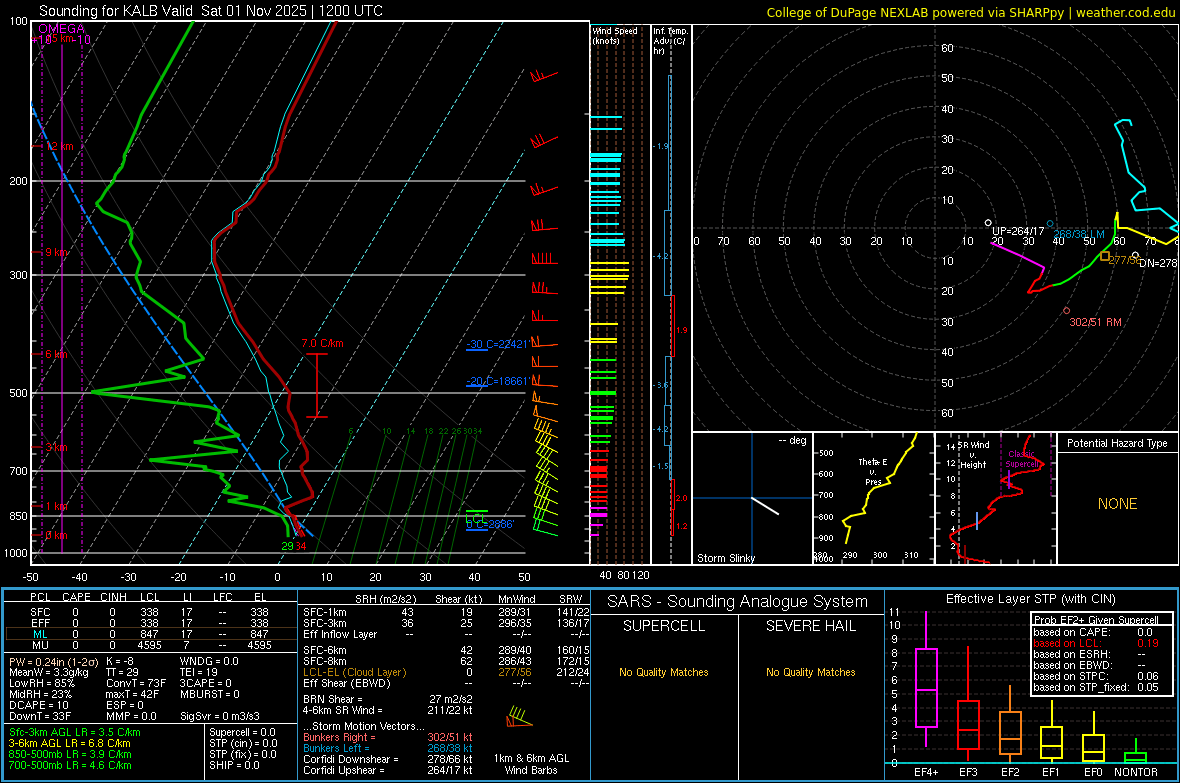The image size is (1180, 783).
Task: Click the 268/38 LM hodograph marker
Action: 1051,224
